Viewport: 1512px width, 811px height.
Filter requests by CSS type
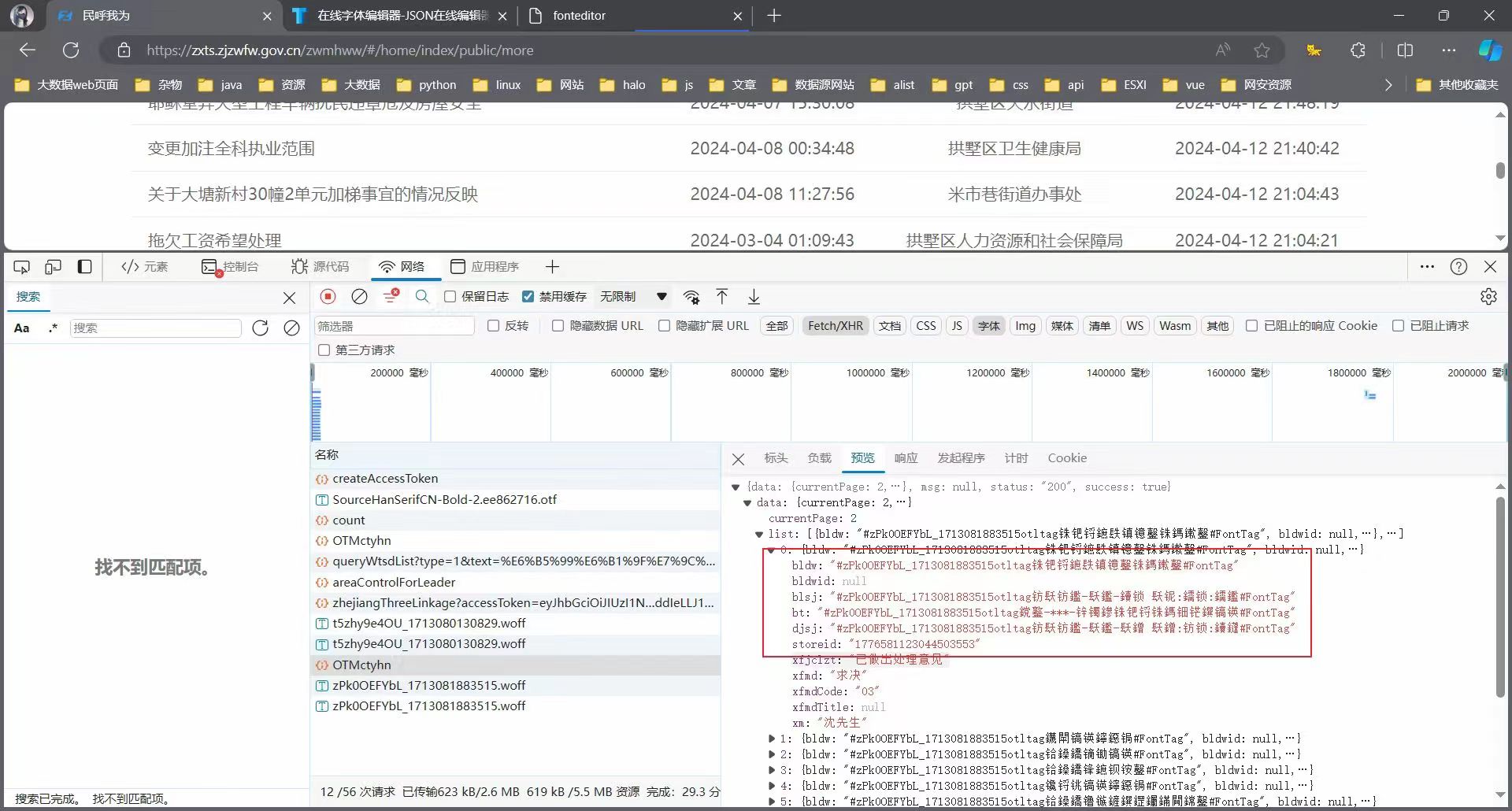pos(926,326)
